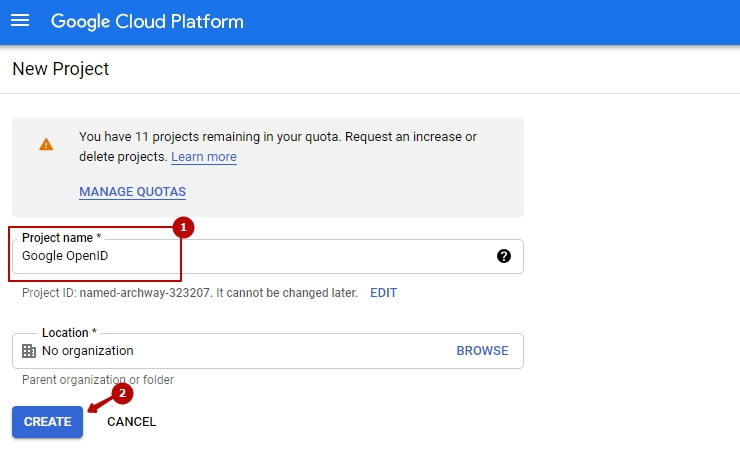Click EDIT next to the Project ID

pos(383,293)
